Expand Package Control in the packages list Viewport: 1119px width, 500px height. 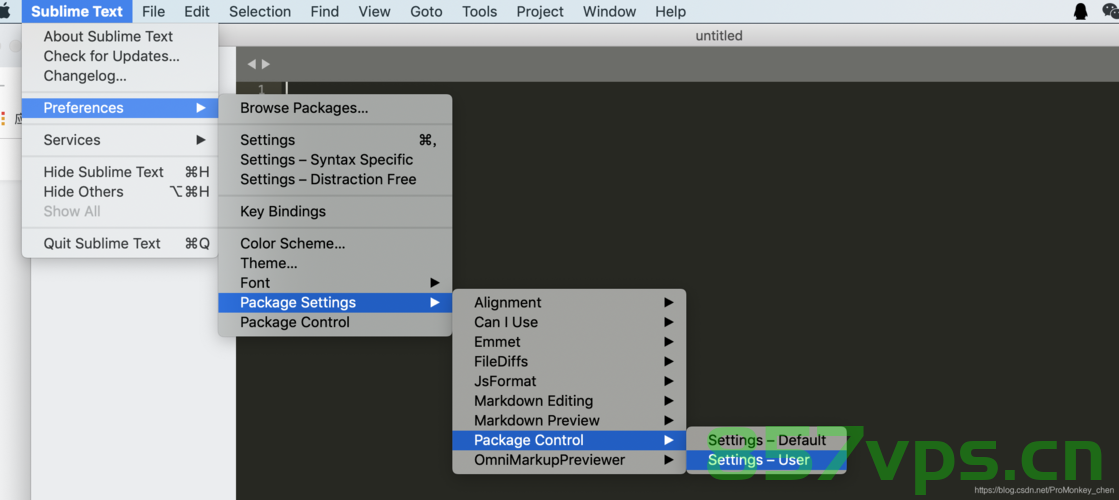(x=569, y=440)
